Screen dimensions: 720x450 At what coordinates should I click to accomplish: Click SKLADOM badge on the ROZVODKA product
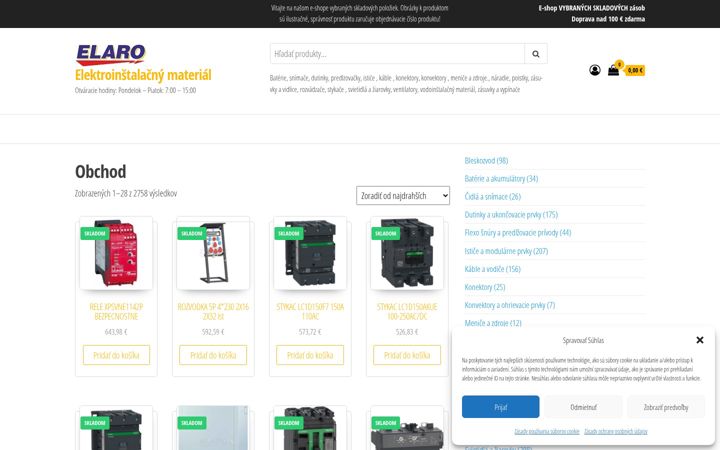pyautogui.click(x=192, y=233)
